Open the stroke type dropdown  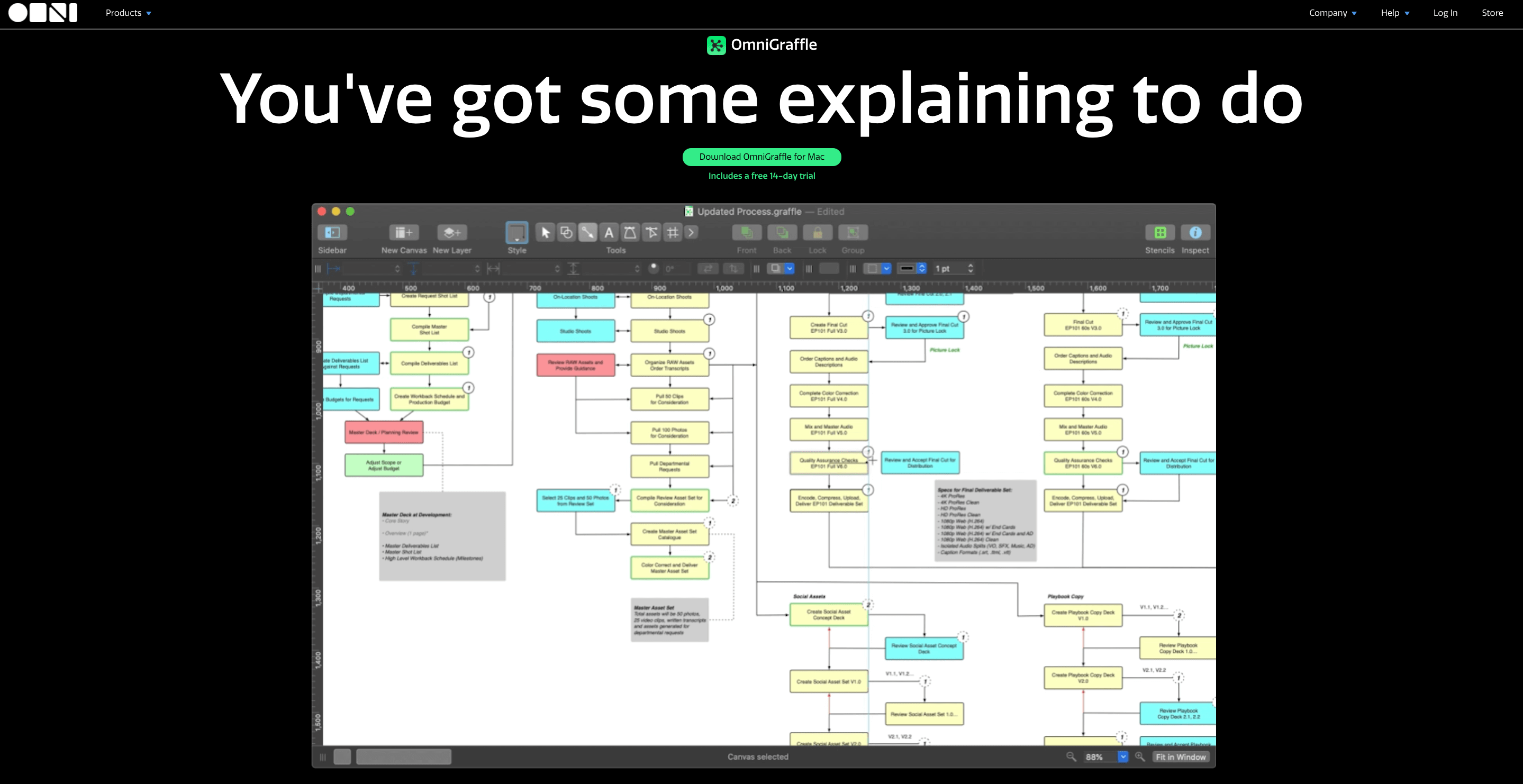coord(877,268)
